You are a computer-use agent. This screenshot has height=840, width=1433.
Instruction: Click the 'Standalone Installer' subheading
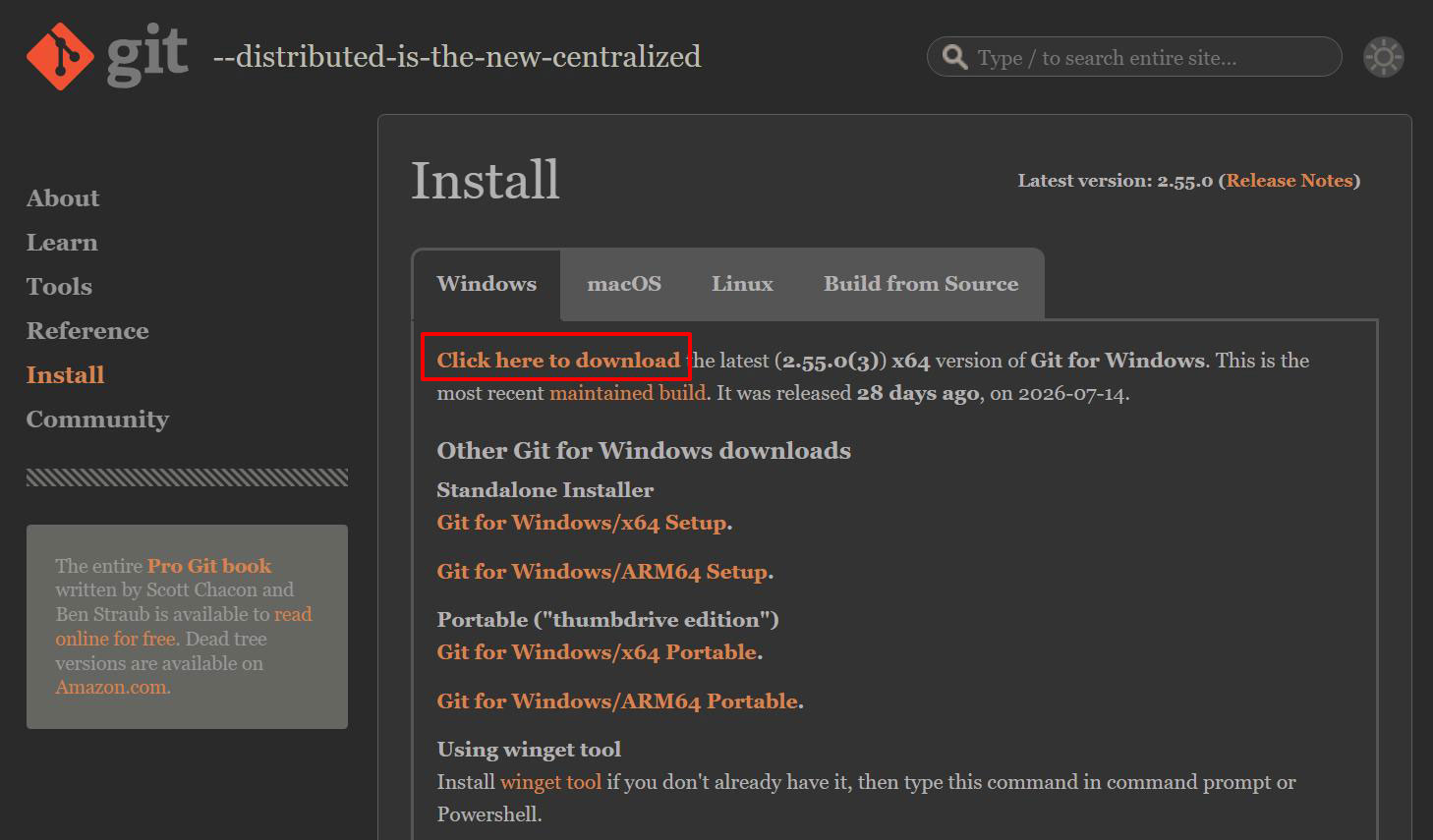pyautogui.click(x=545, y=490)
